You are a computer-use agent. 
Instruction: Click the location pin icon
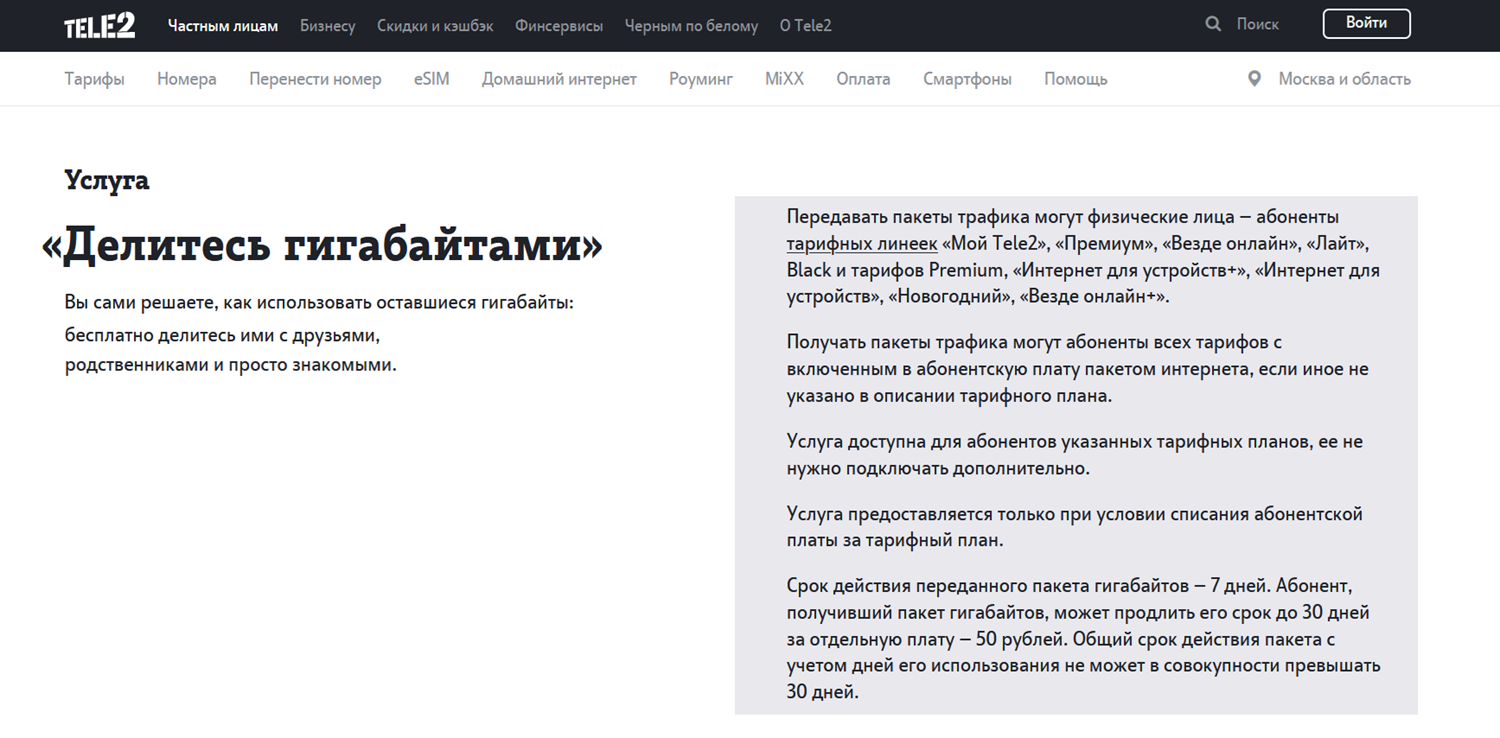coord(1254,79)
